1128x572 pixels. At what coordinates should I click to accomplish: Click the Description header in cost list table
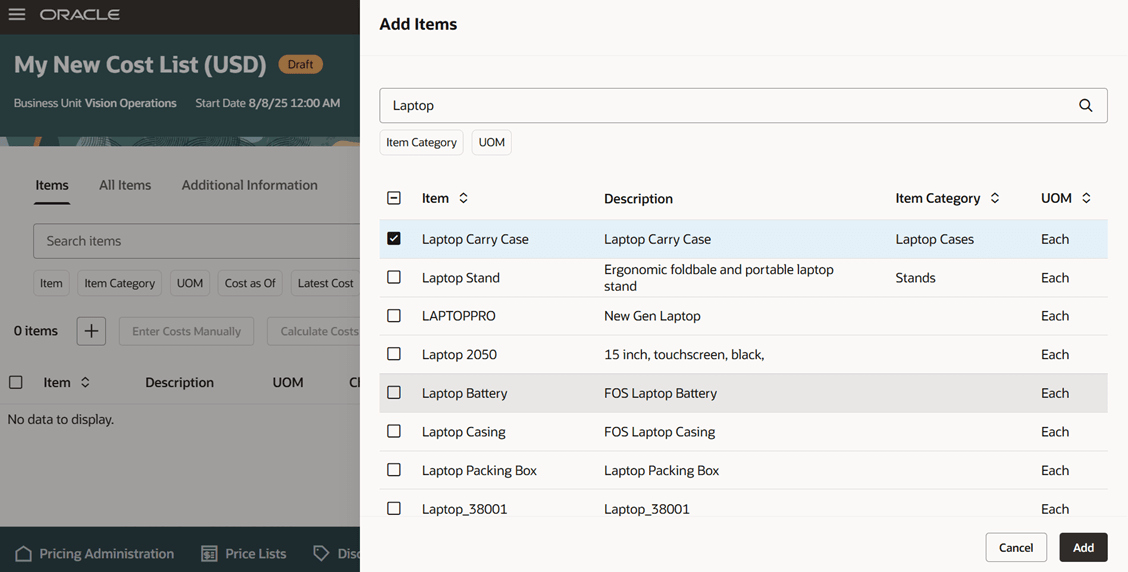coord(179,383)
